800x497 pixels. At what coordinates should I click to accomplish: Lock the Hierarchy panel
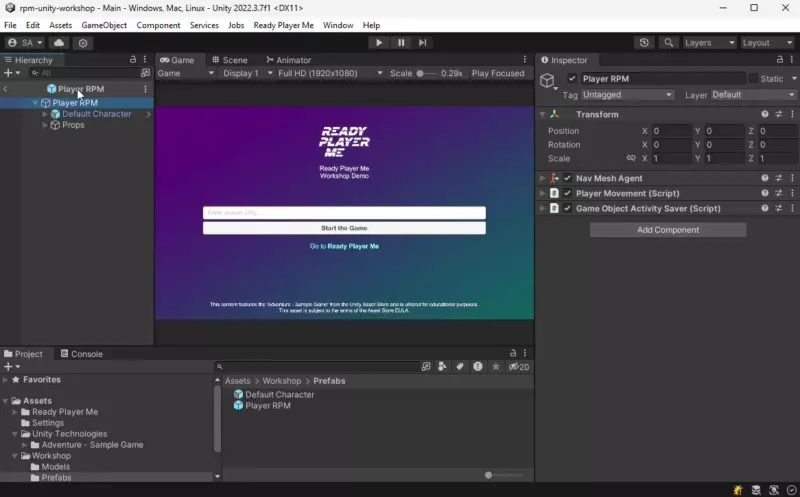(133, 60)
